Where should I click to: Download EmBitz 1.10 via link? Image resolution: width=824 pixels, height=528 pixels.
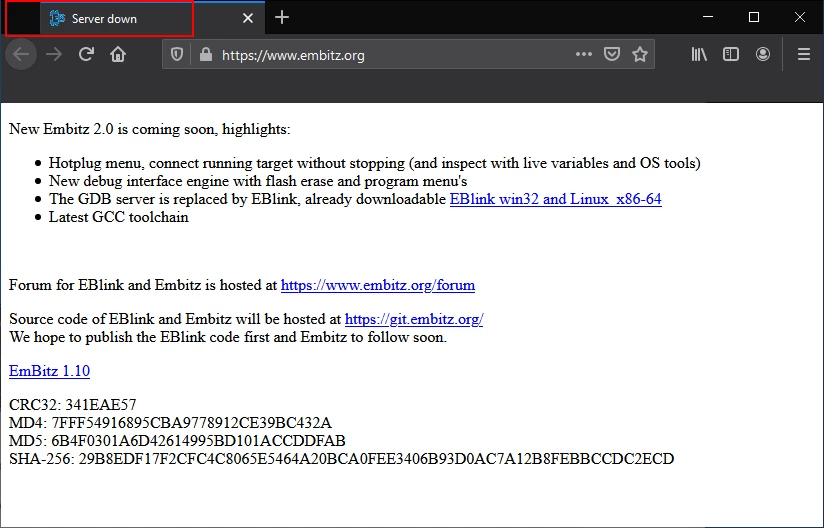(49, 371)
